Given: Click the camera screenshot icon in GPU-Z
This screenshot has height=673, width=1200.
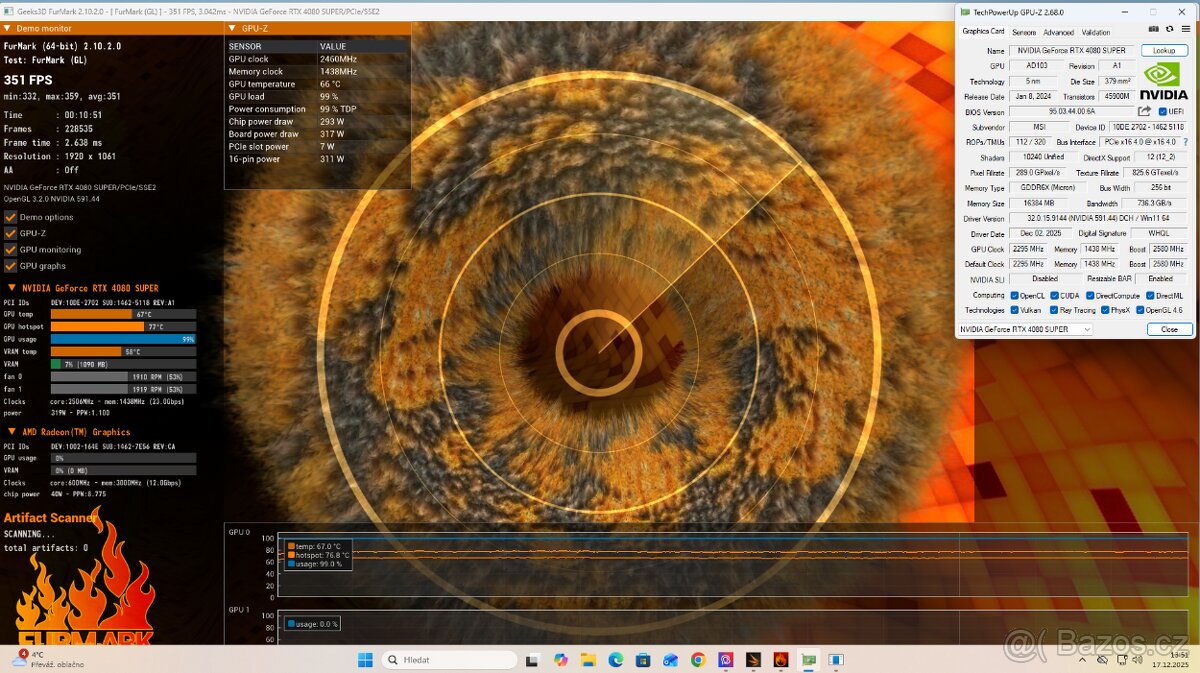Looking at the screenshot, I should click(x=1154, y=29).
